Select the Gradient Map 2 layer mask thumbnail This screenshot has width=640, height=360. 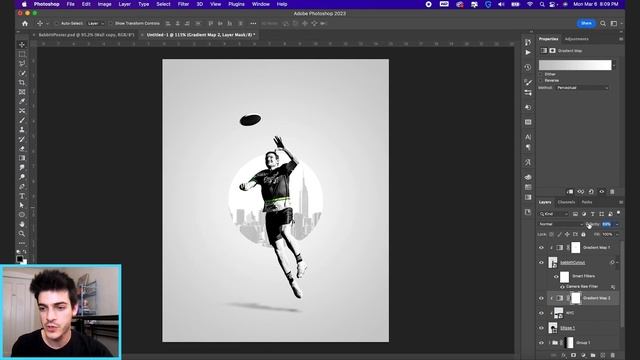click(x=576, y=298)
